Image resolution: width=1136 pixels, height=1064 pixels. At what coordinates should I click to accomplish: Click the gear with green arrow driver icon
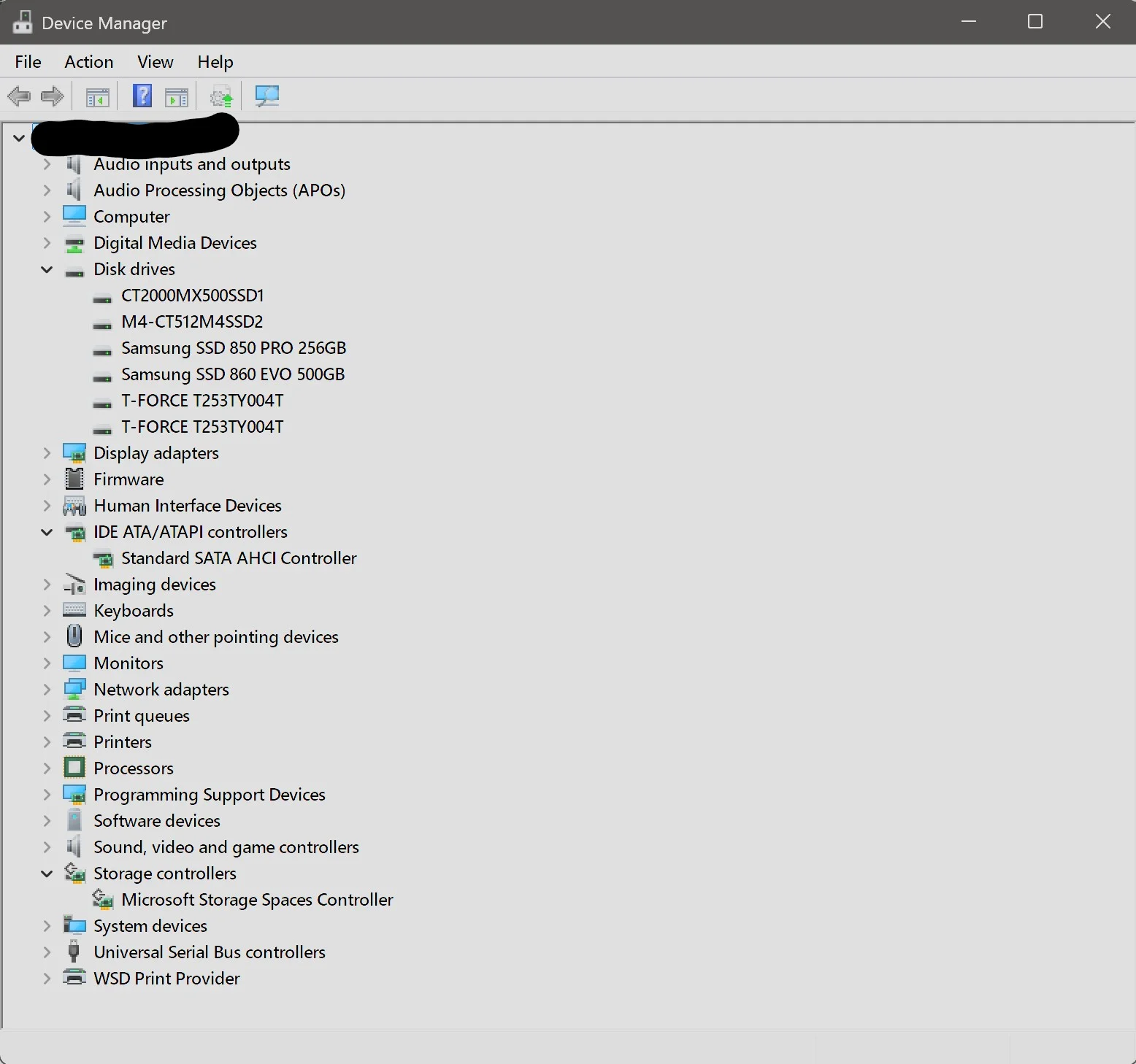coord(221,96)
